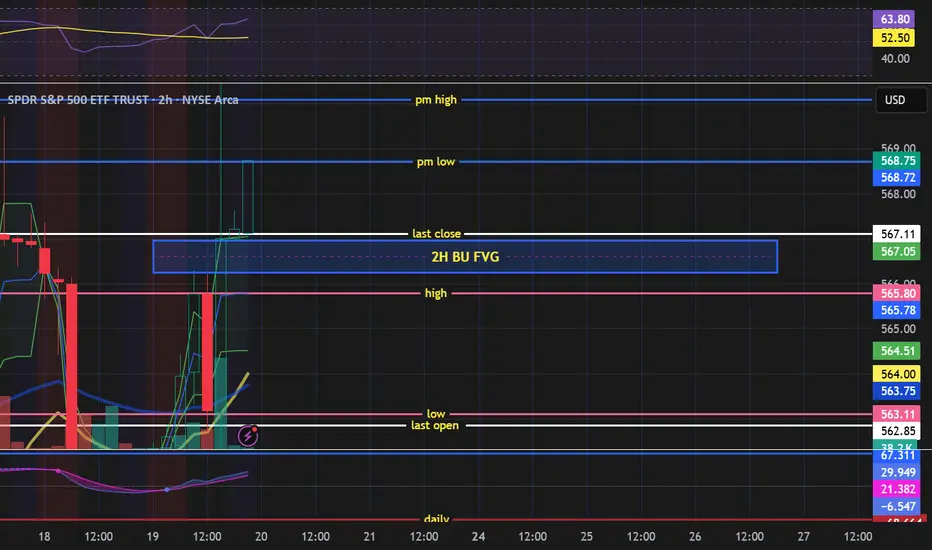Click the white 562.85 price tag
Screen dimensions: 932x550
tap(896, 430)
